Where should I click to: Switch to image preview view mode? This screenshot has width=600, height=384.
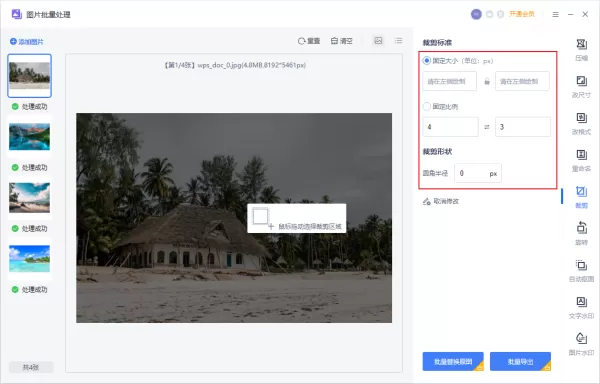coord(378,41)
